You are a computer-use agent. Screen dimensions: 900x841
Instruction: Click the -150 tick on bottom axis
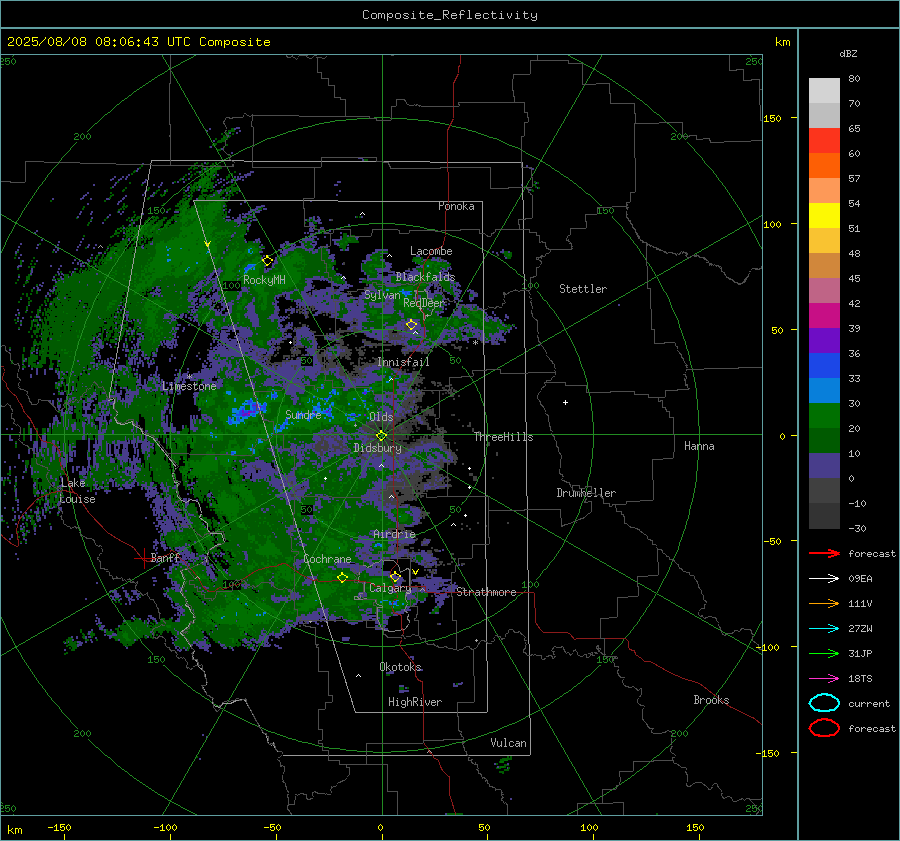[x=59, y=827]
